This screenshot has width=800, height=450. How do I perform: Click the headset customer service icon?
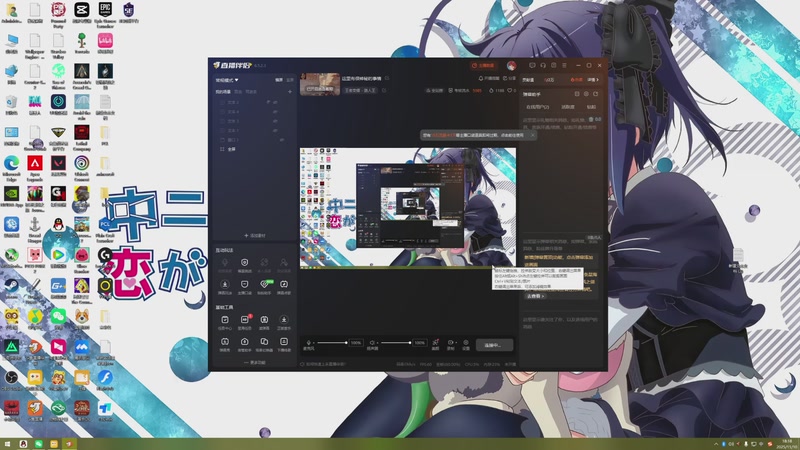[x=543, y=65]
